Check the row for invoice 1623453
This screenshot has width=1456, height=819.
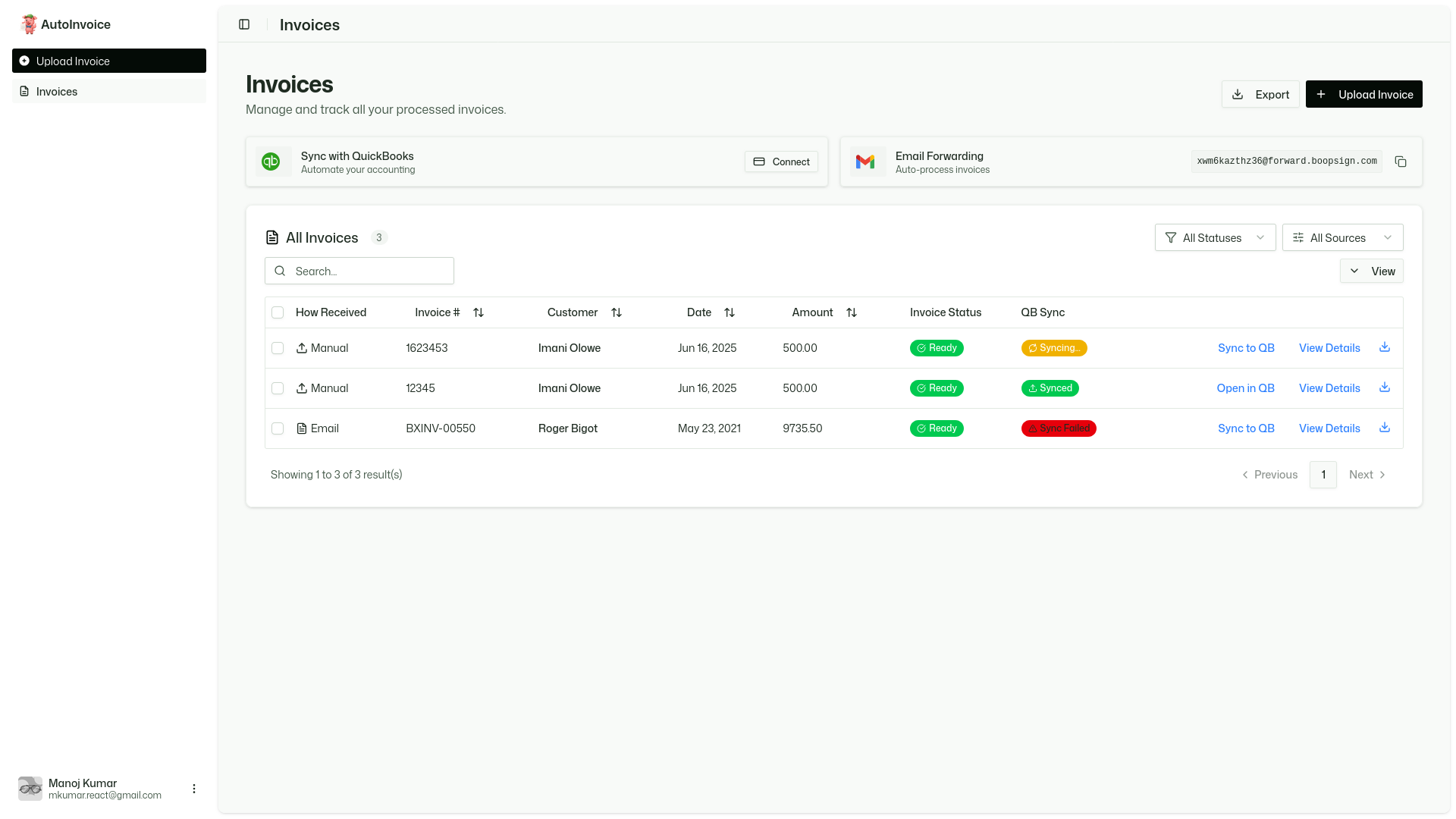278,348
